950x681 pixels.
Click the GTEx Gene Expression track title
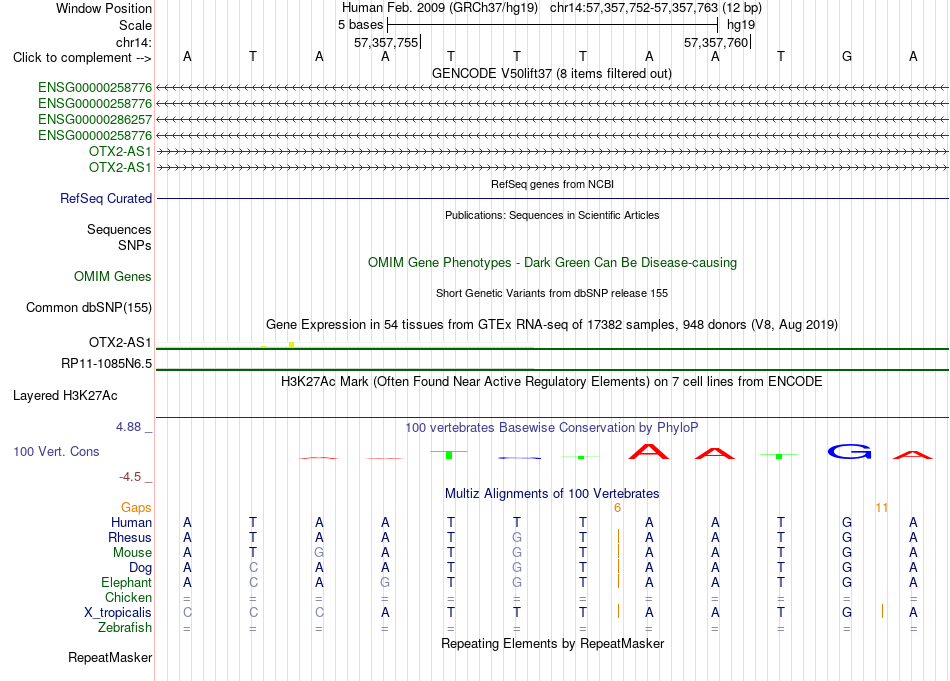[x=552, y=324]
